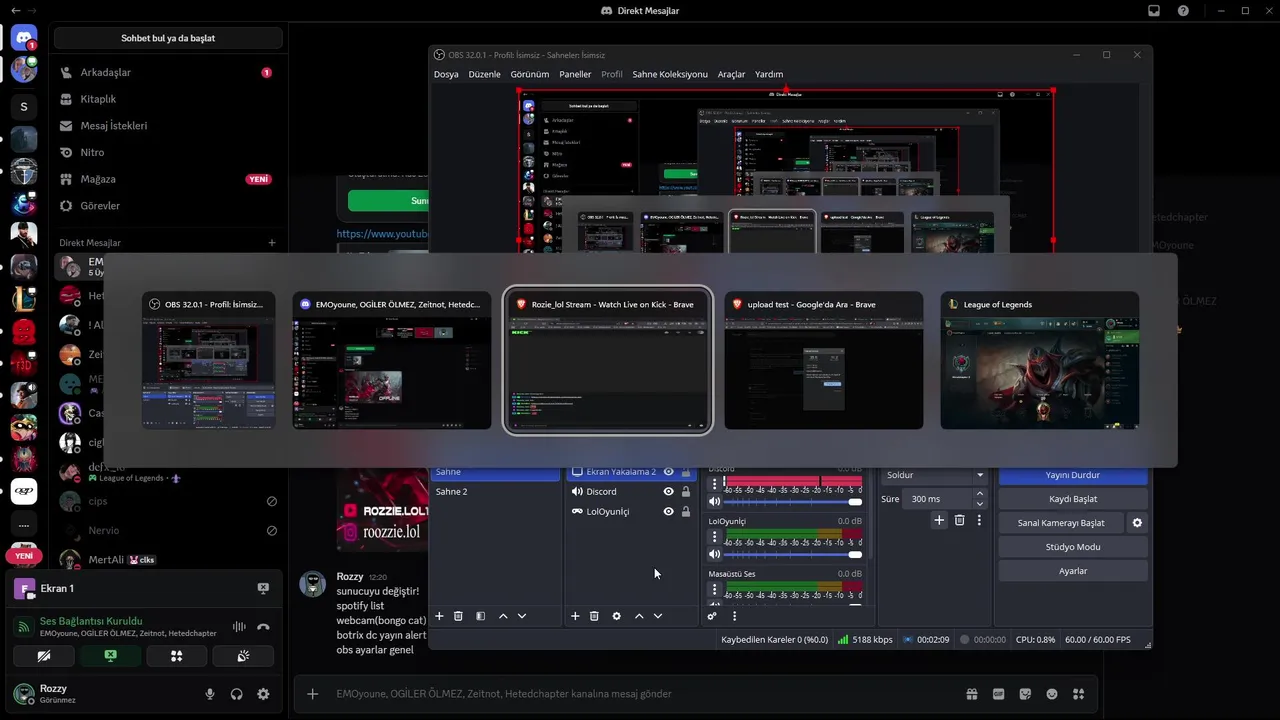Viewport: 1280px width, 720px height.
Task: Disconnect from the Discord voice call
Action: click(263, 627)
